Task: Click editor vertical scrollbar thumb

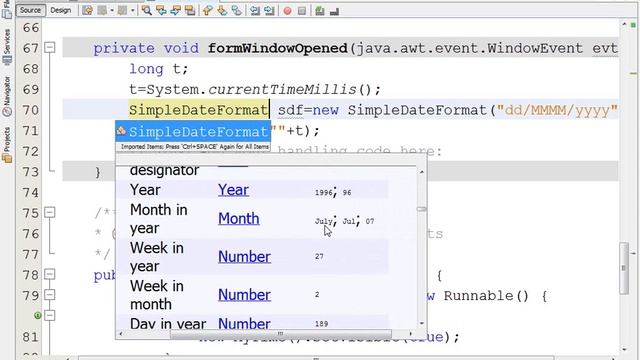Action: (624, 268)
